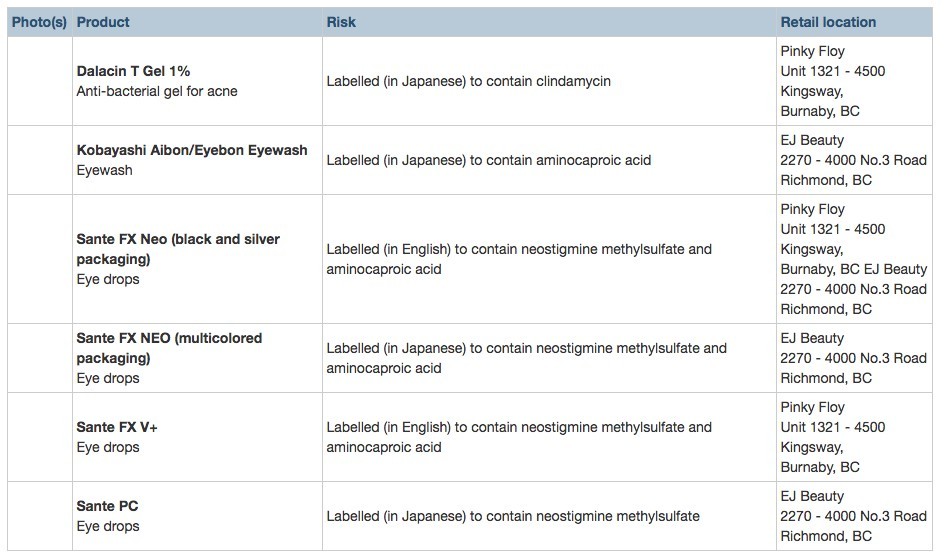The image size is (949, 559).
Task: Select Sante FX NEO multicolored packaging name
Action: [169, 348]
